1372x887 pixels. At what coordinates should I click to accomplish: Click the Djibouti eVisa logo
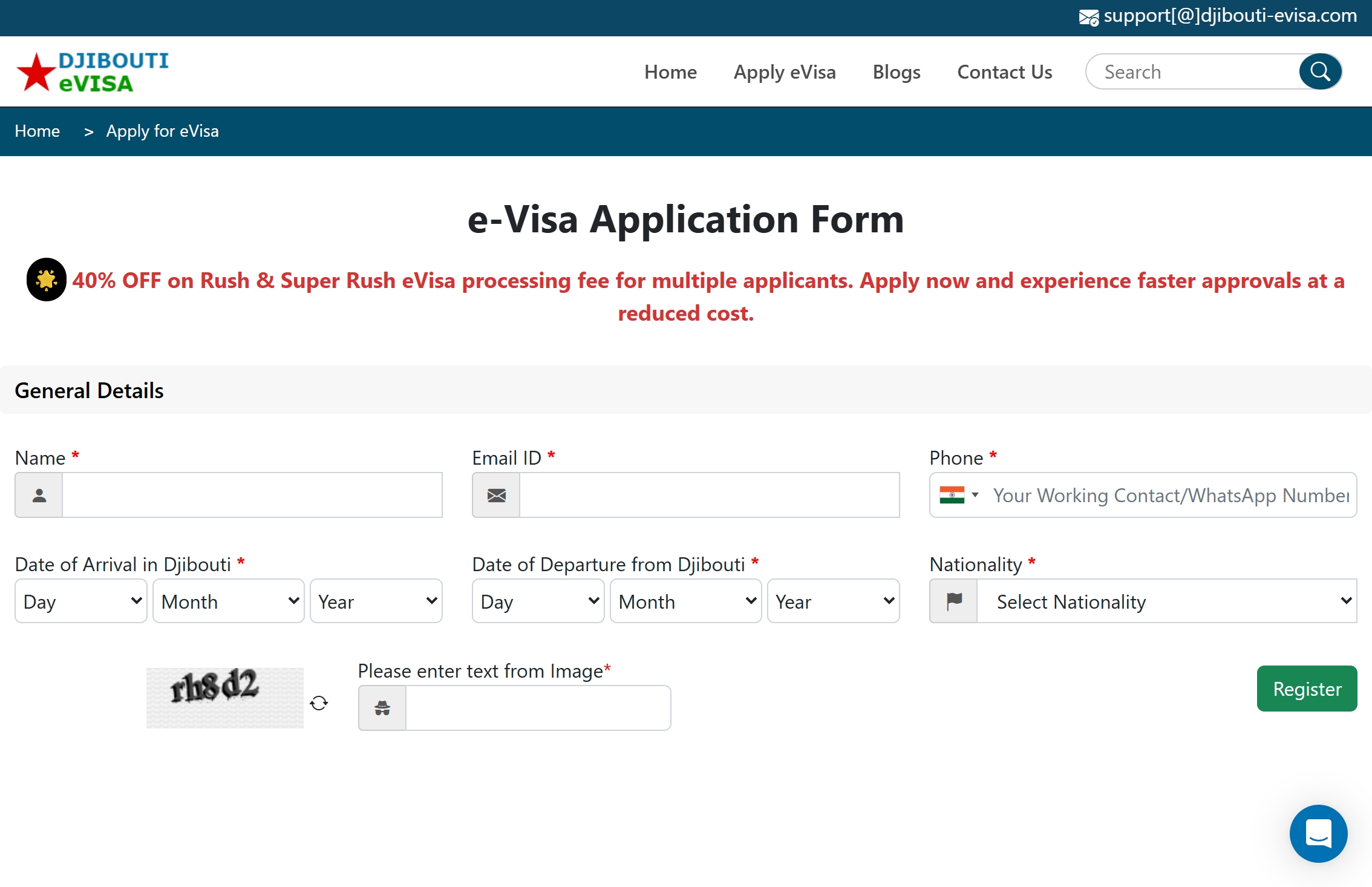93,72
